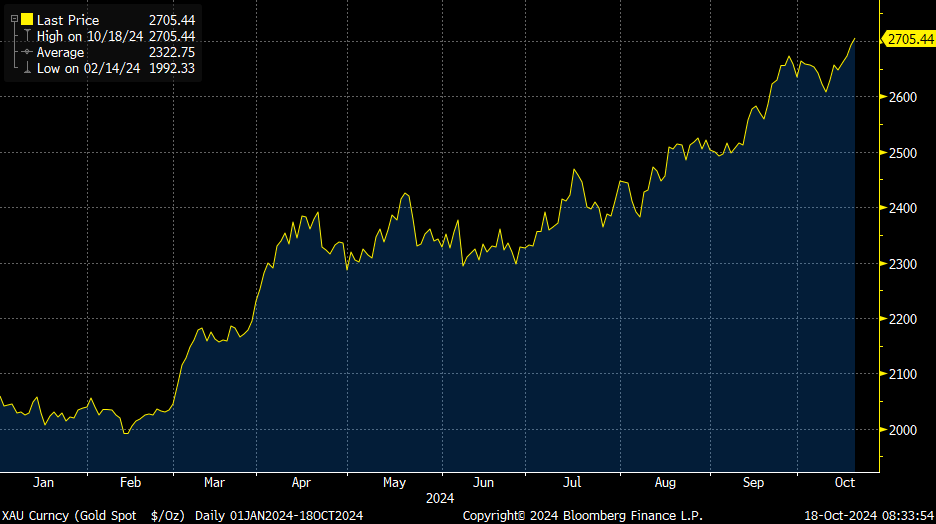Viewport: 936px width, 524px height.
Task: Click the 2000 price axis label
Action: (904, 430)
